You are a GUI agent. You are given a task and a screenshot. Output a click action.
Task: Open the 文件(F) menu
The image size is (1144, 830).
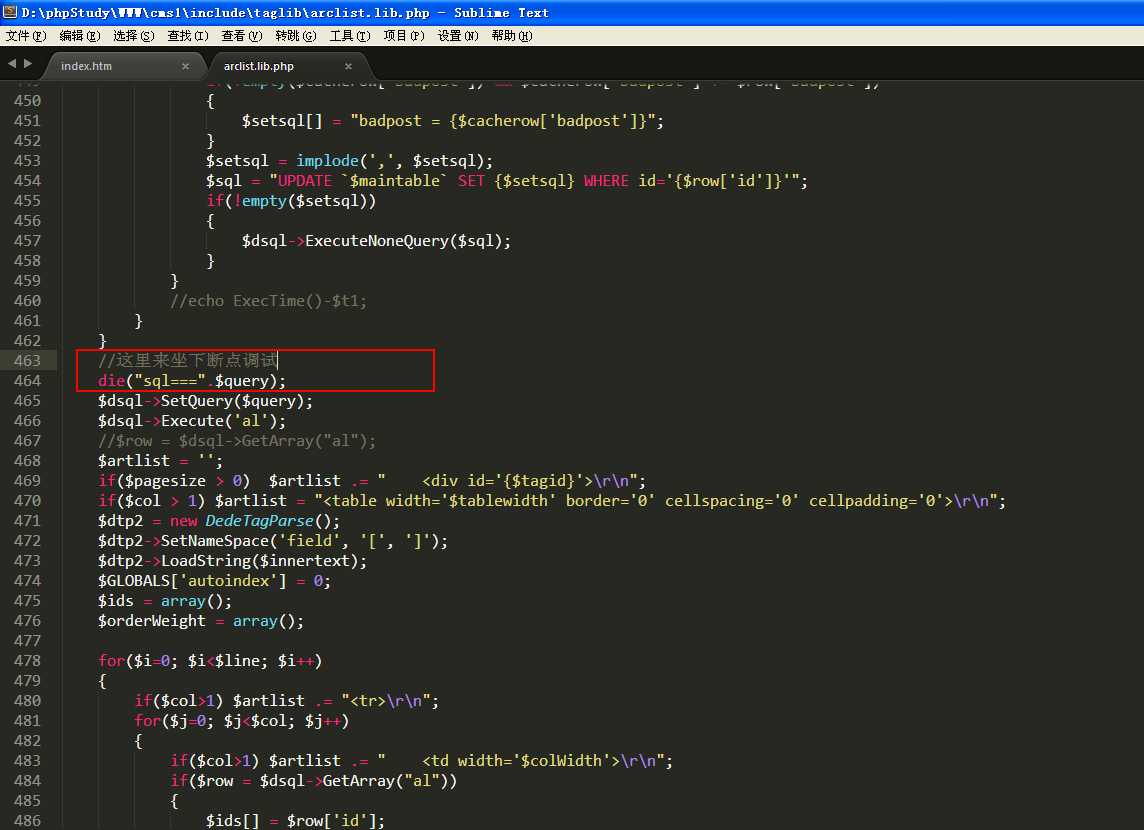(x=26, y=36)
